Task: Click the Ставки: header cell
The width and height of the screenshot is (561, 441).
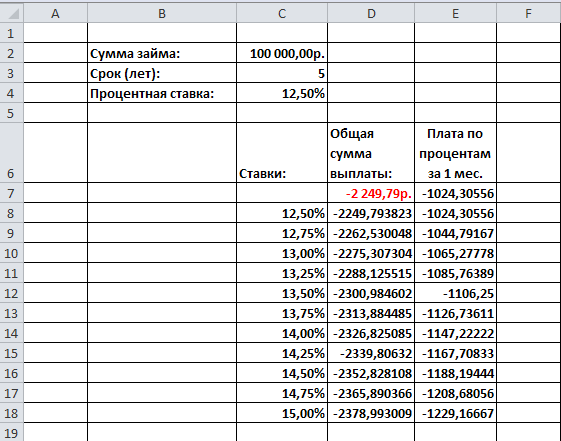Action: [282, 153]
